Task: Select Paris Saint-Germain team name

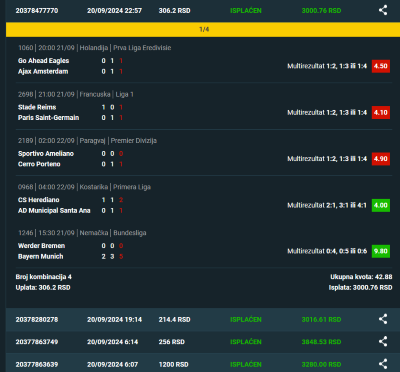Action: 48,118
